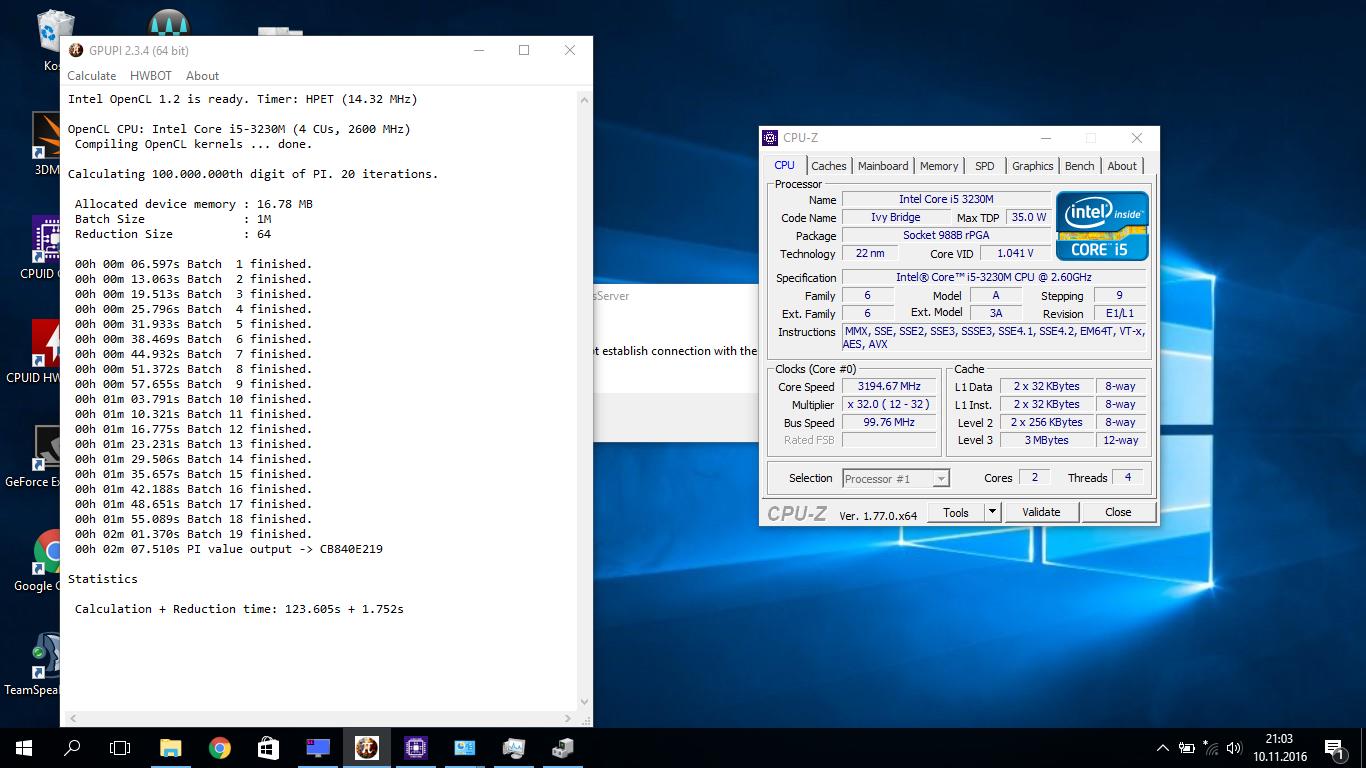This screenshot has height=768, width=1366.
Task: Click the Multiplier value x 32.0
Action: (x=889, y=404)
